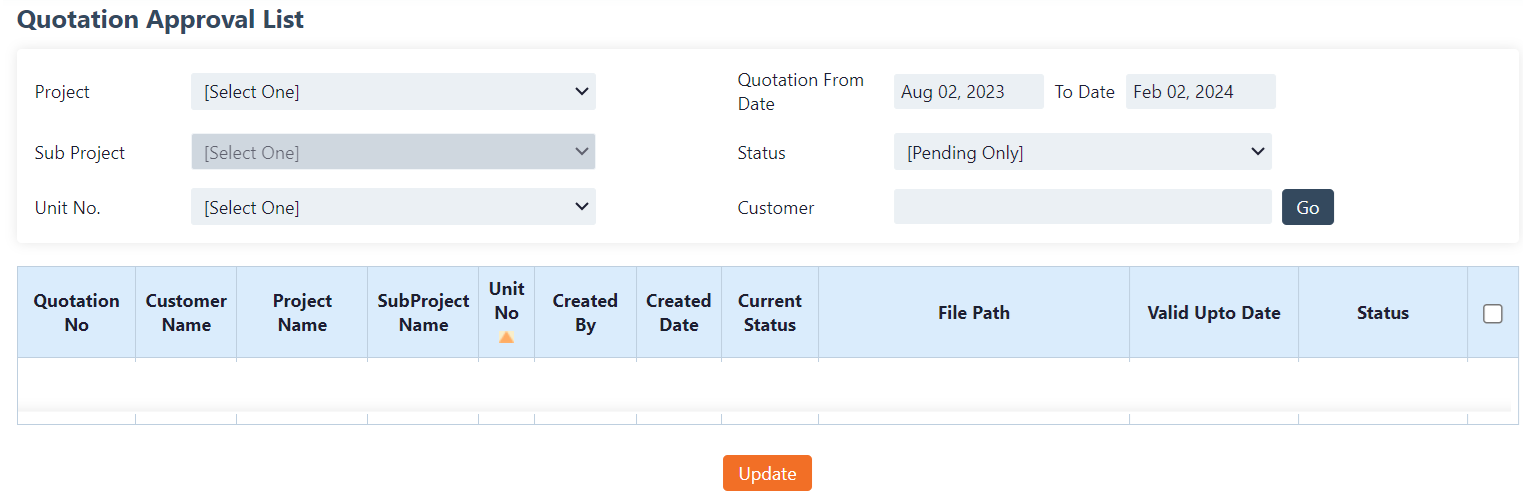Sort by Created Date column header
The width and height of the screenshot is (1523, 499).
pyautogui.click(x=678, y=313)
